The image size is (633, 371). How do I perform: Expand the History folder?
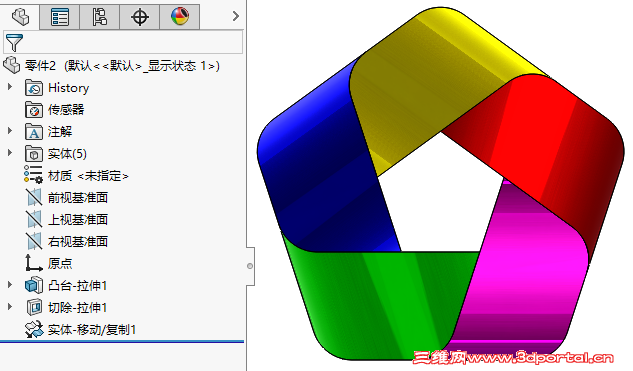coord(10,86)
